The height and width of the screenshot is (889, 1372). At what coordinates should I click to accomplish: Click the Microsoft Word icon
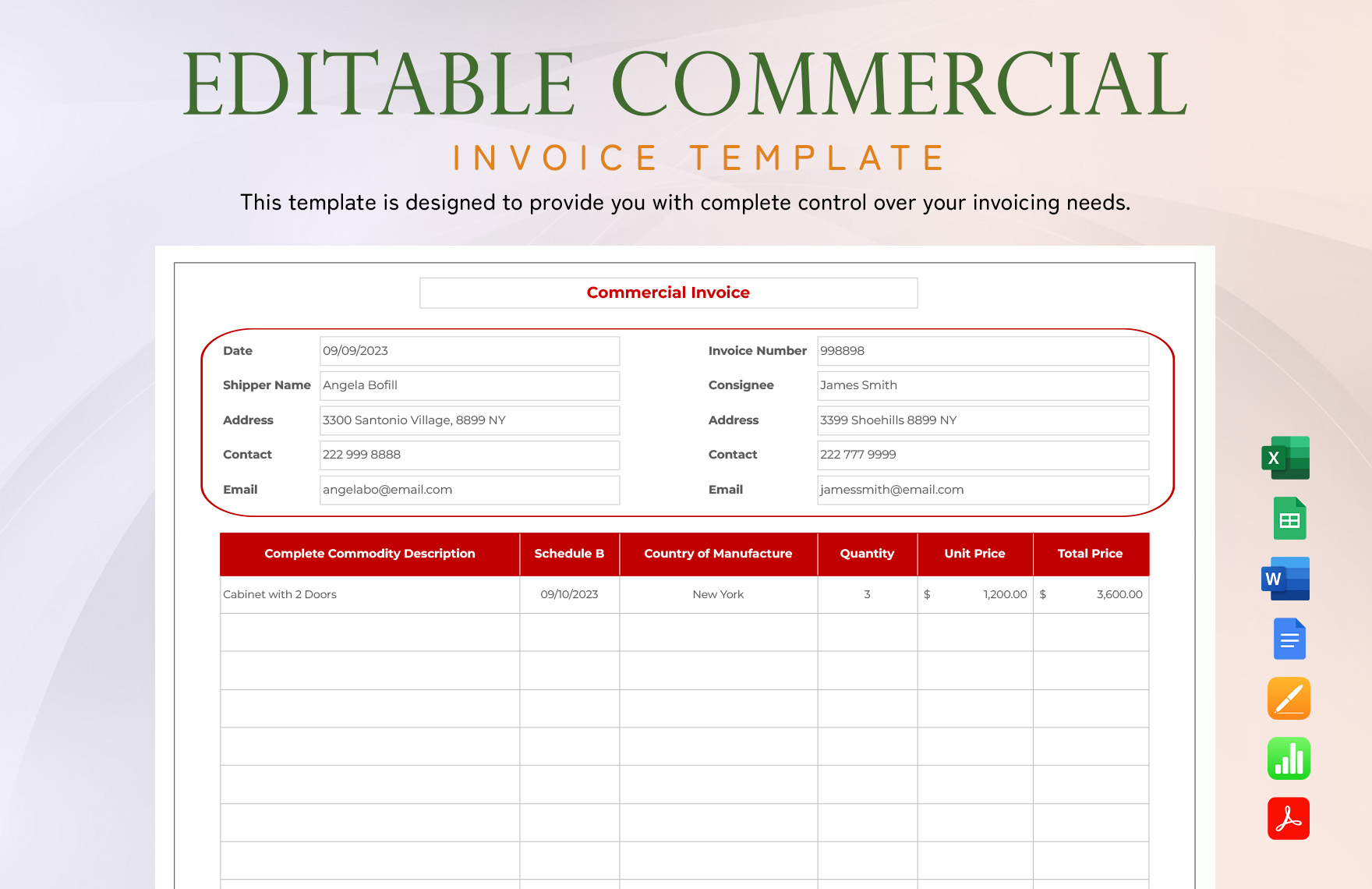point(1285,579)
